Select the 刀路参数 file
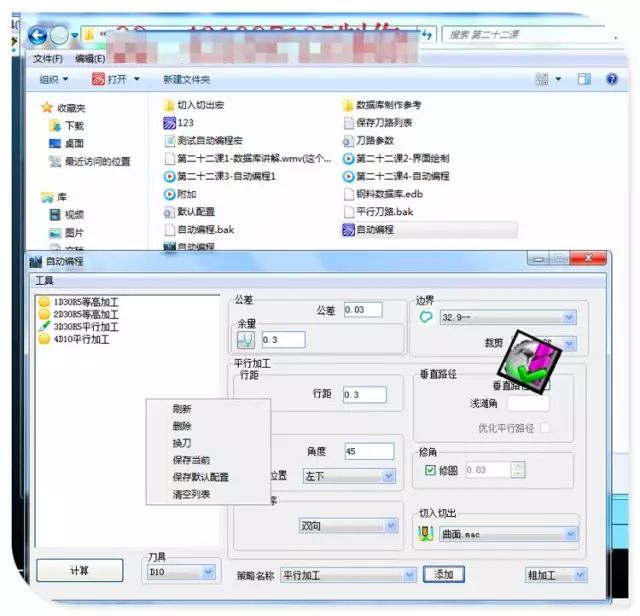Image resolution: width=640 pixels, height=616 pixels. (369, 141)
